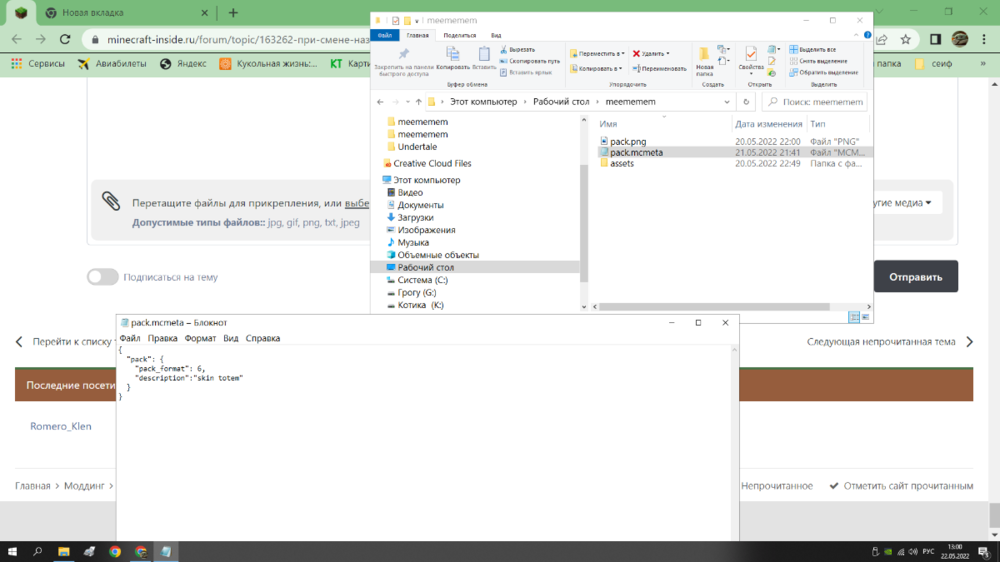Viewport: 1000px width, 562px height.
Task: Open Файл tab in Explorer ribbon
Action: tap(385, 35)
